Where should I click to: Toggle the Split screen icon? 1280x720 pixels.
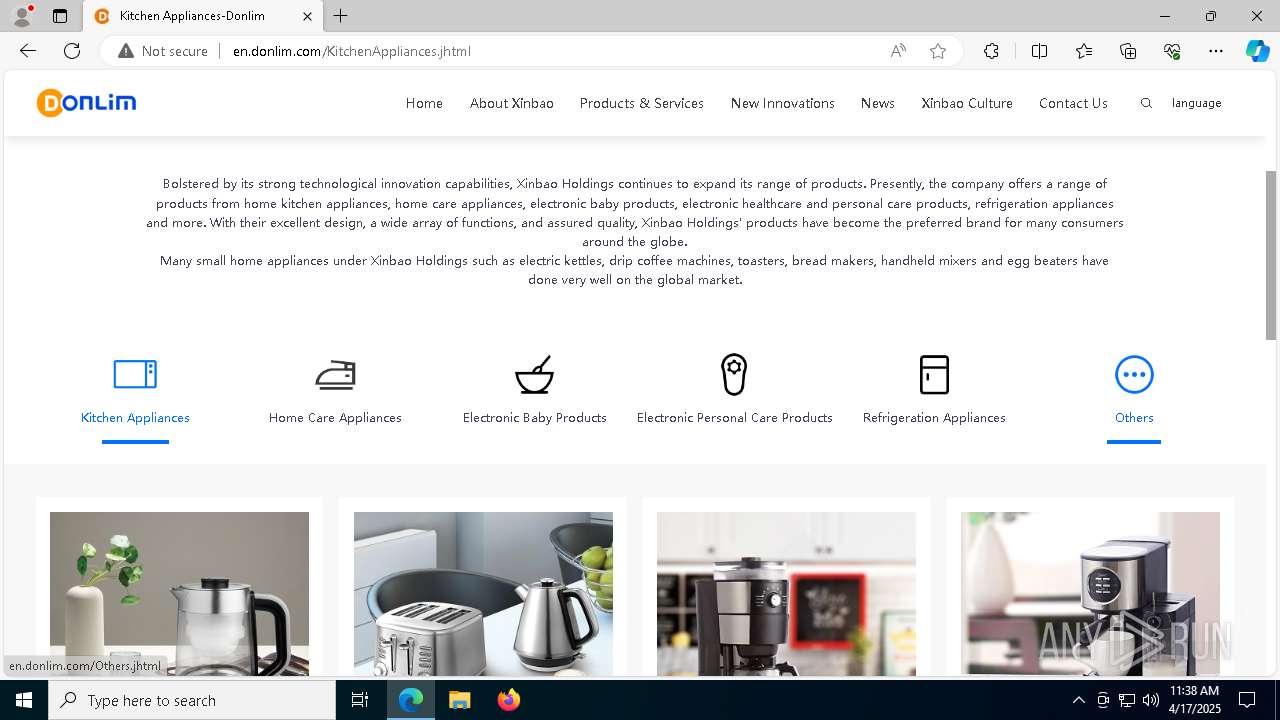(1039, 51)
